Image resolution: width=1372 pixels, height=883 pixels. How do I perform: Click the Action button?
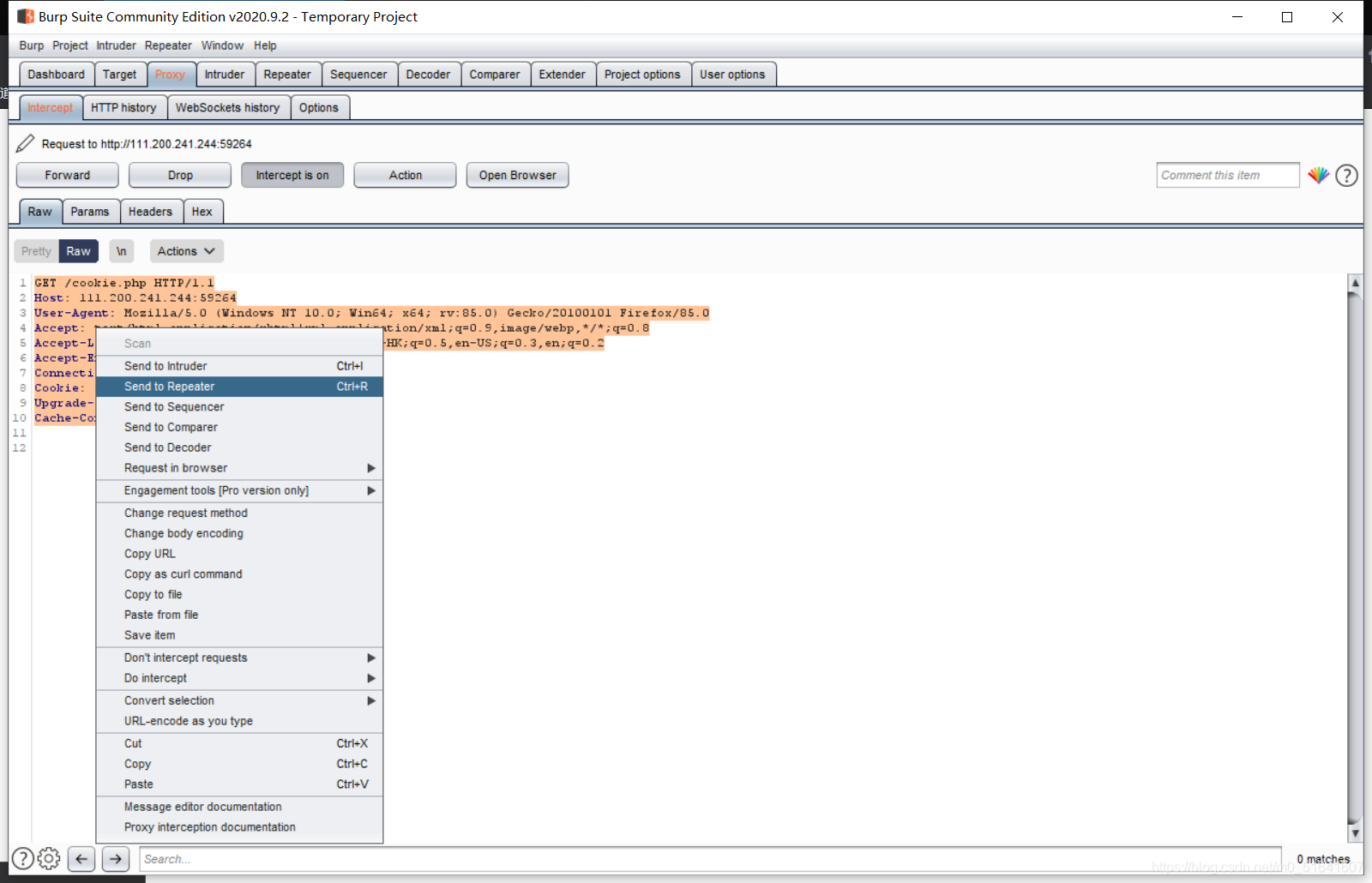[x=406, y=175]
